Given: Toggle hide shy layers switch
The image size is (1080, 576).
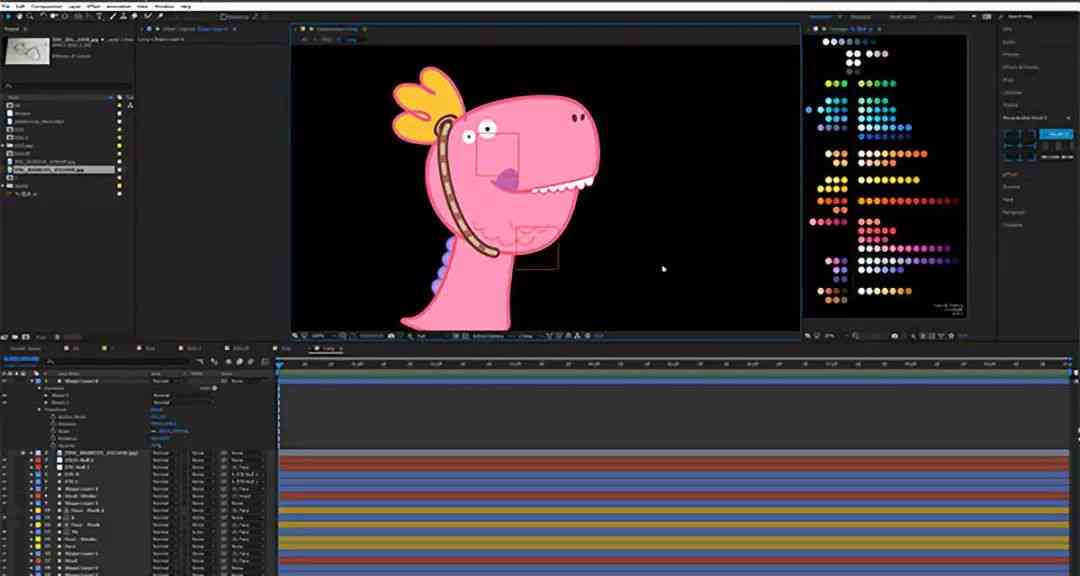Looking at the screenshot, I should pyautogui.click(x=228, y=362).
